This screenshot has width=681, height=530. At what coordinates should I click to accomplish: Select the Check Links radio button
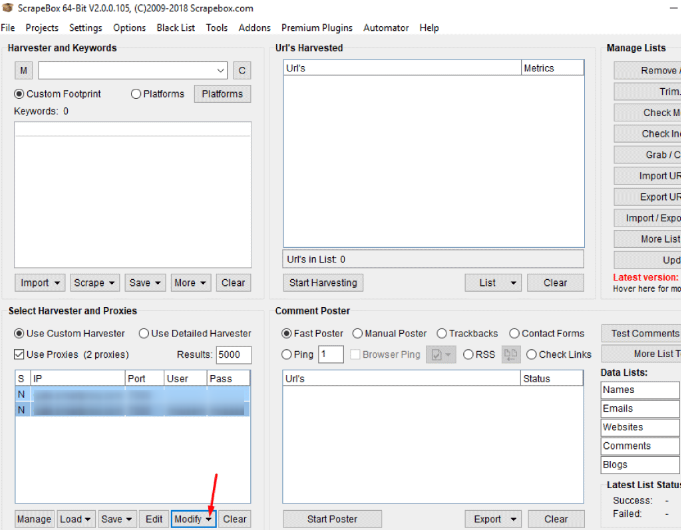coord(559,354)
